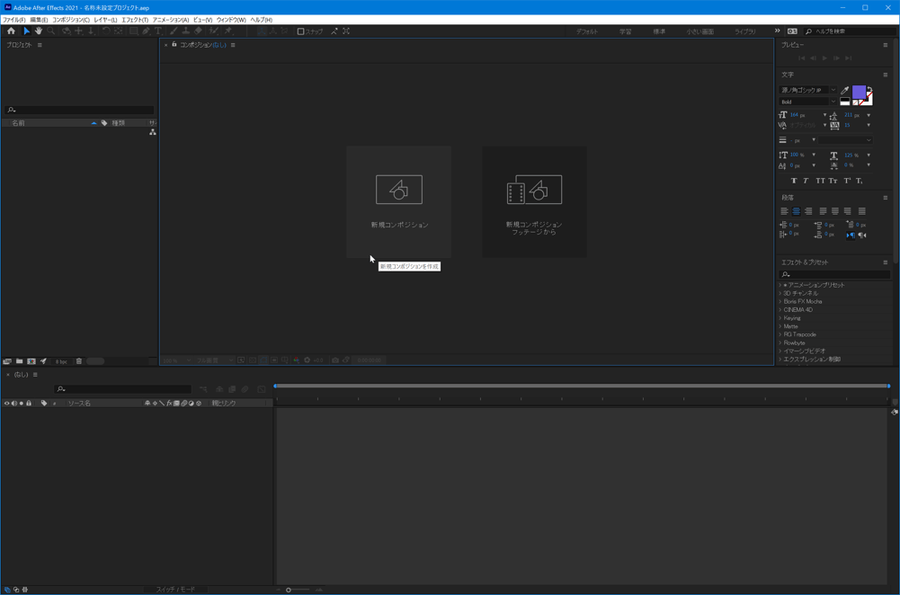Viewport: 900px width, 595px height.
Task: Select center text alignment in Paragraph panel
Action: pyautogui.click(x=797, y=211)
